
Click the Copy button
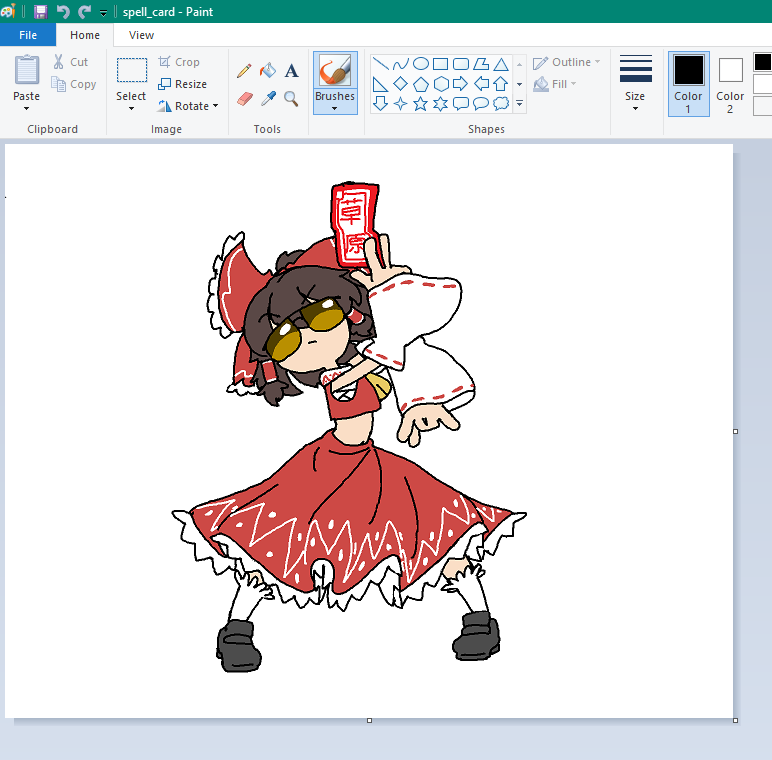(74, 84)
